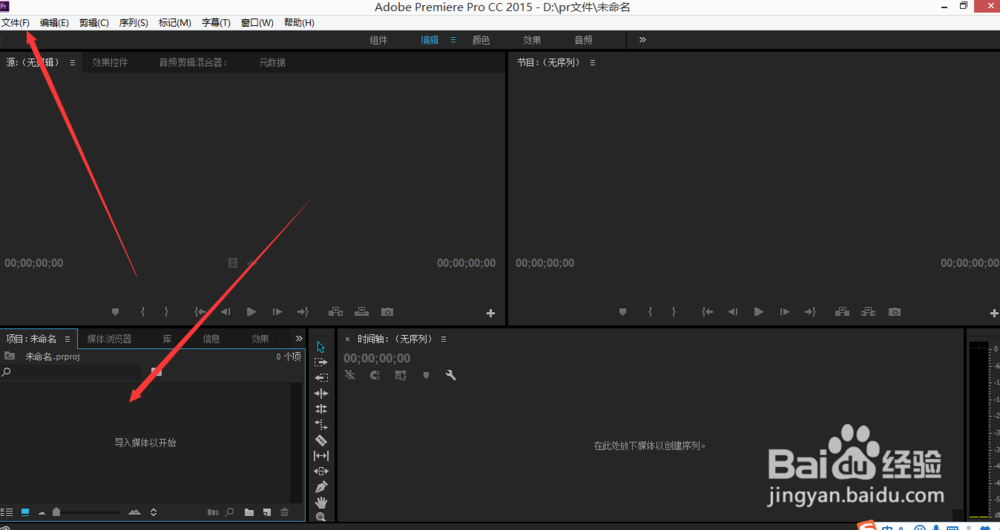Image resolution: width=1000 pixels, height=530 pixels.
Task: Play the Source monitor
Action: coord(251,312)
